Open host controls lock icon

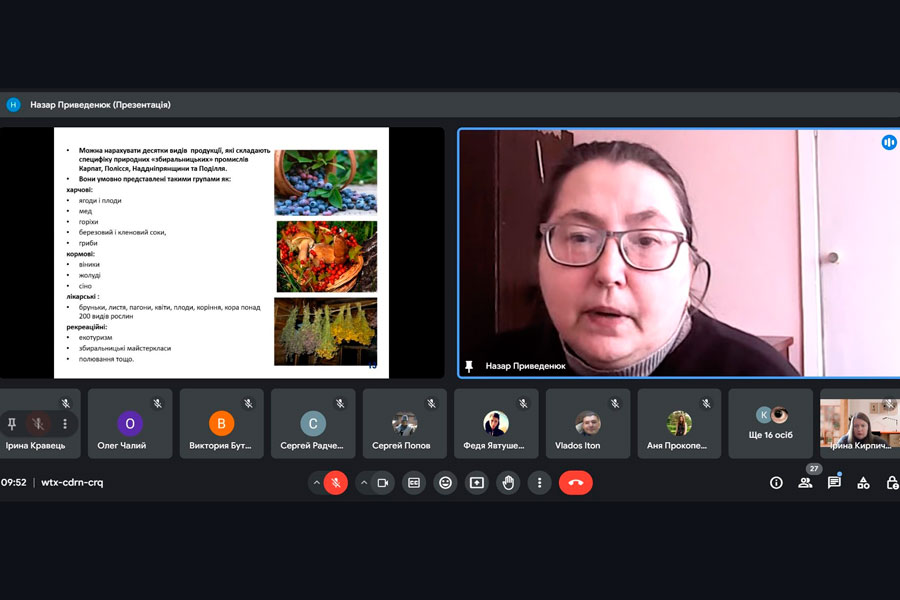[x=892, y=483]
